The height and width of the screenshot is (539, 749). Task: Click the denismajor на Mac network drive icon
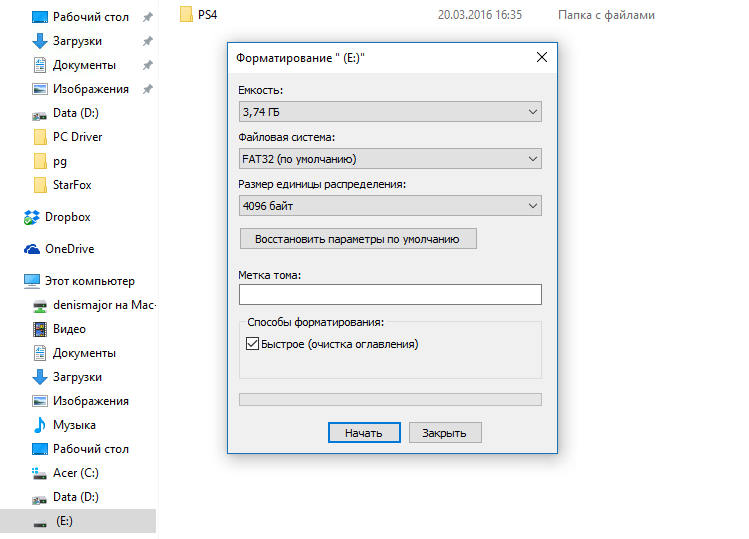[x=40, y=306]
